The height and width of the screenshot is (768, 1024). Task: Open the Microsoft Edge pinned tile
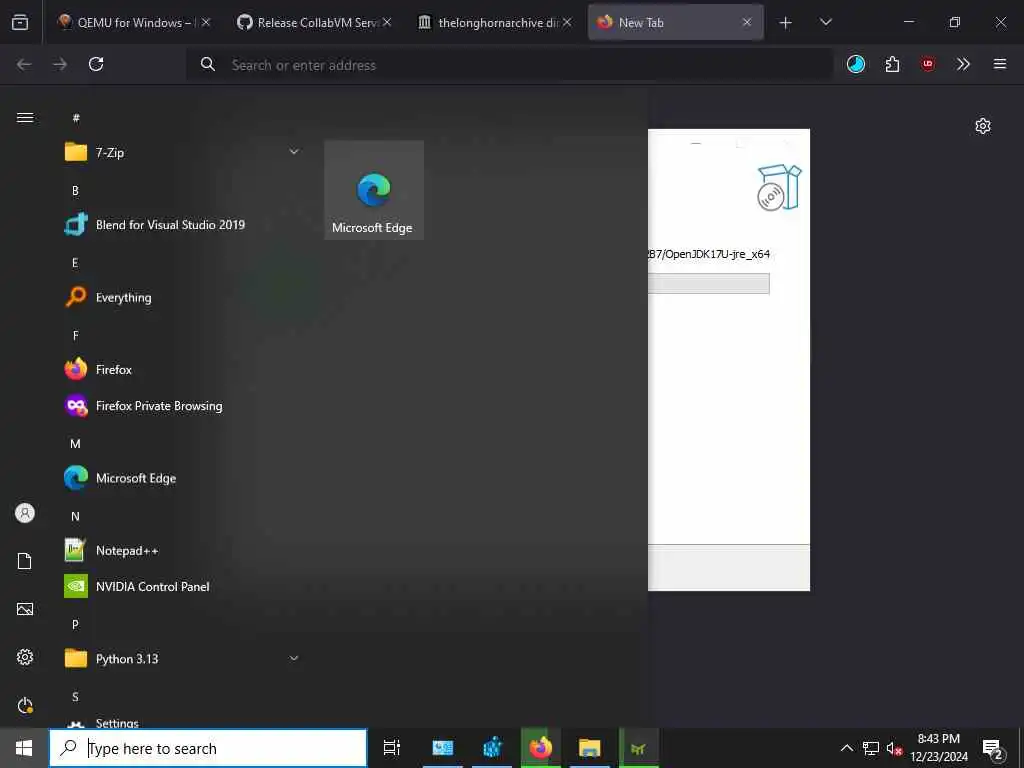tap(374, 190)
